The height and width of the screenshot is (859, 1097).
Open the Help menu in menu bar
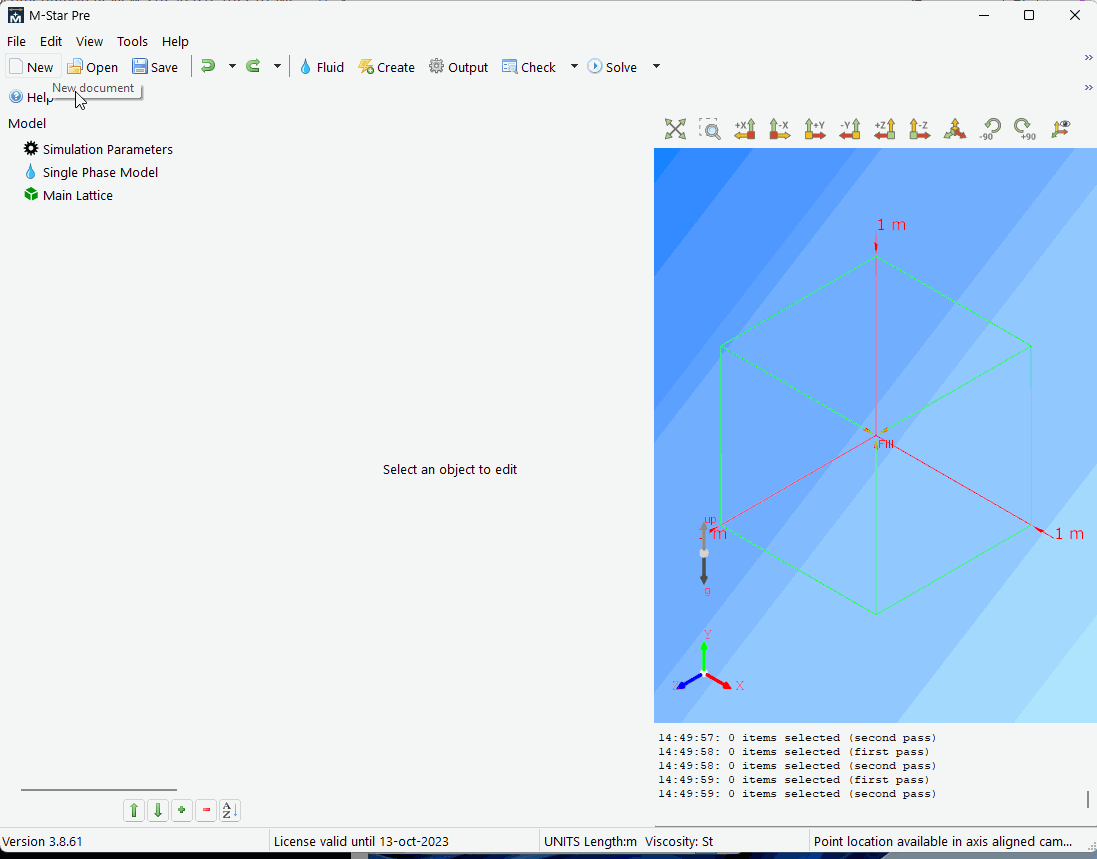[x=175, y=41]
